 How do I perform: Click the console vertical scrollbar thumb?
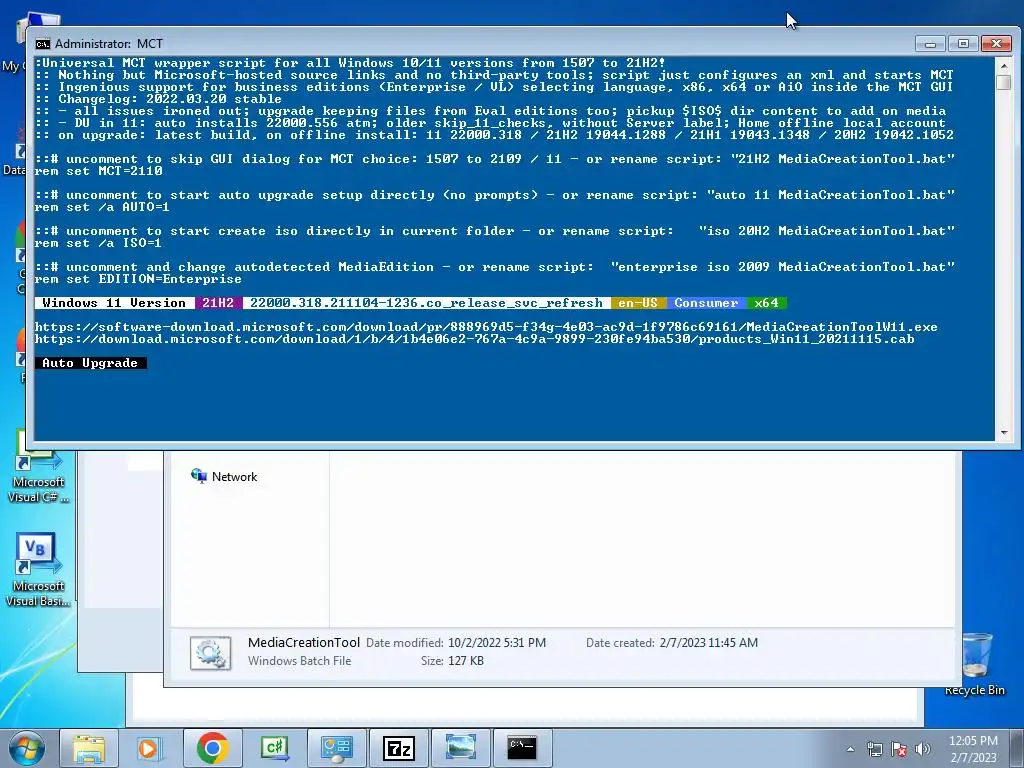(1004, 82)
